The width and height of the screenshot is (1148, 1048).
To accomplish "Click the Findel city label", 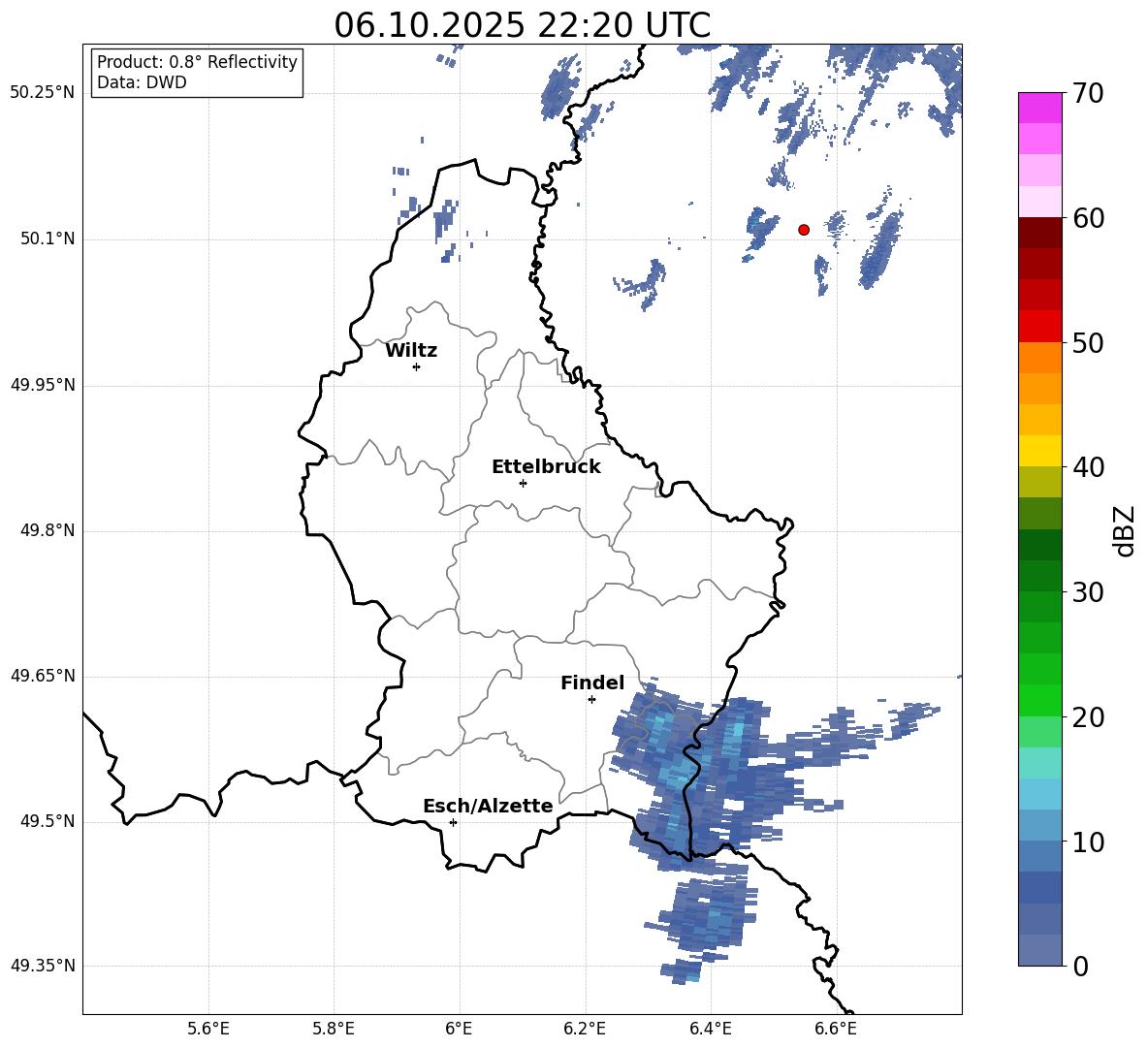I will point(592,683).
